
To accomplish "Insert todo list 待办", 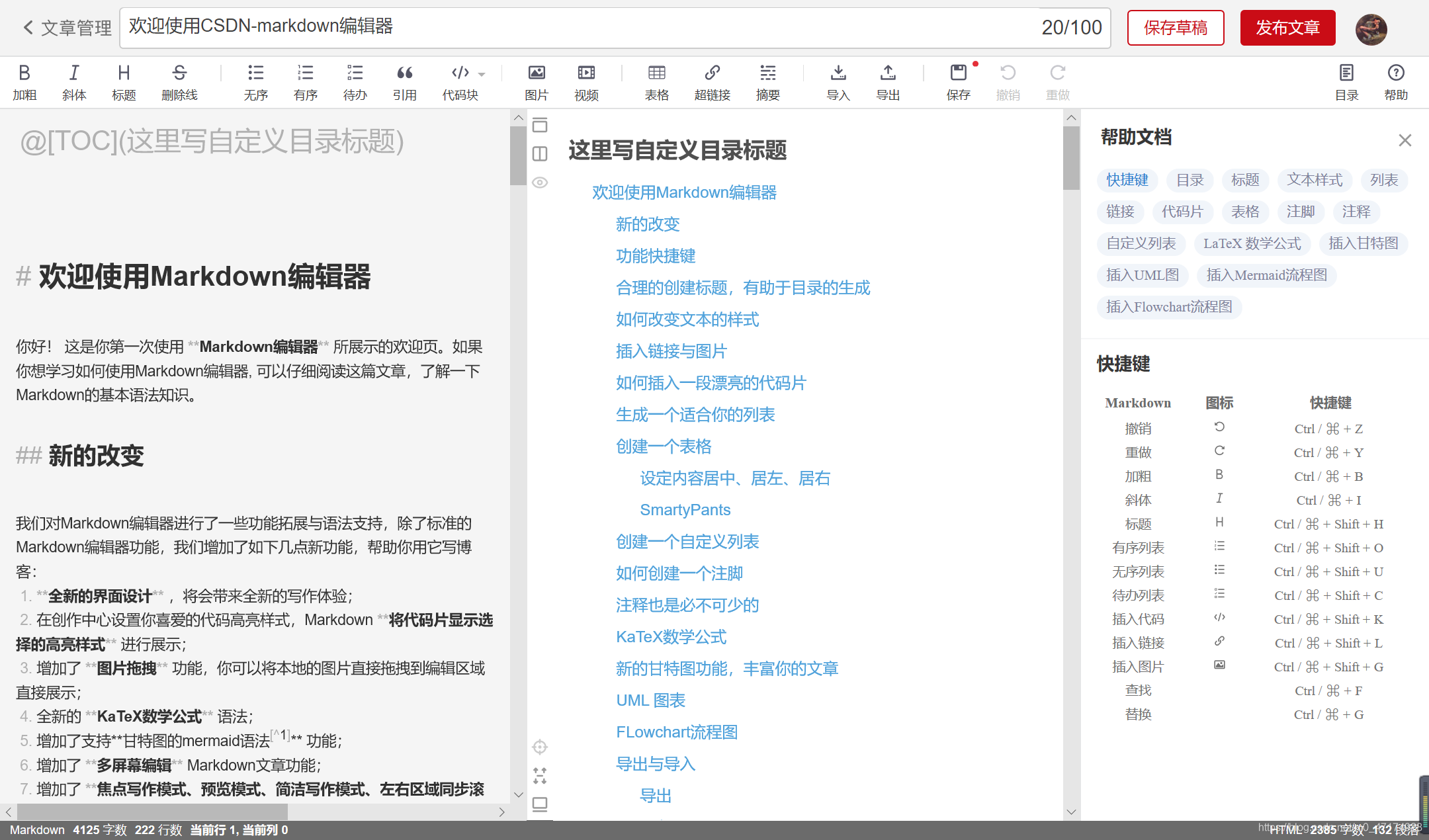I will pos(355,82).
